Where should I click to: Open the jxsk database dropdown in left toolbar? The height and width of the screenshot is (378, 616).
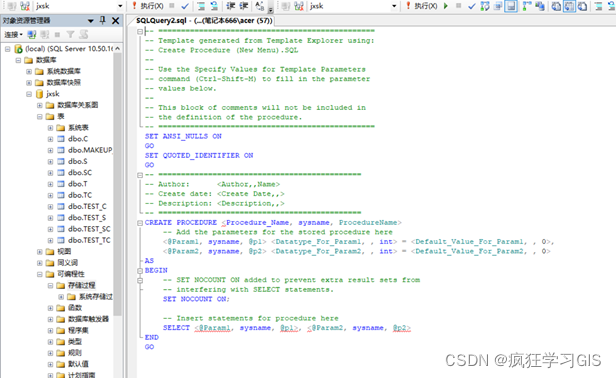tap(120, 6)
